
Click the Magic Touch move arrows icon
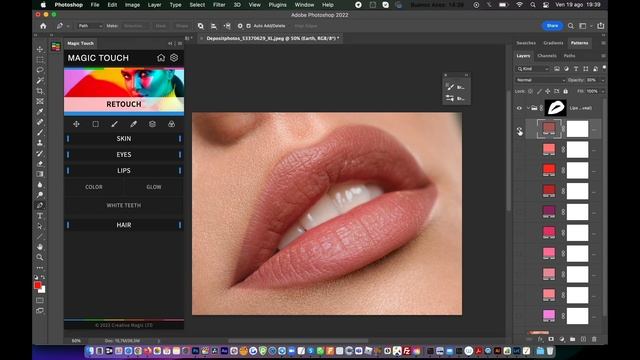(76, 124)
